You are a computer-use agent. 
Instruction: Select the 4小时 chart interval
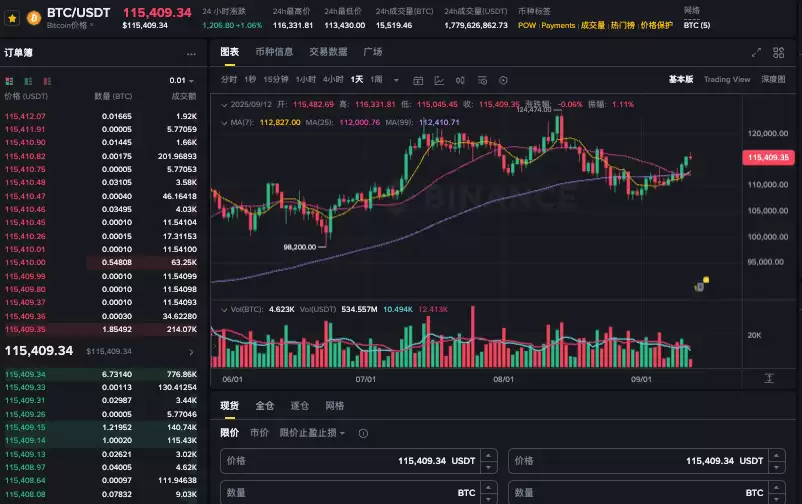tap(332, 79)
